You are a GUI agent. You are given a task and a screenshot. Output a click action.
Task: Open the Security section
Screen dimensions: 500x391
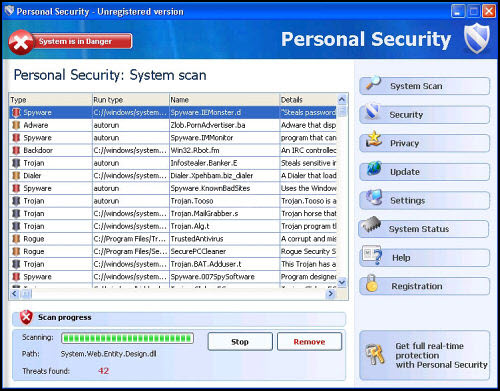(x=425, y=115)
